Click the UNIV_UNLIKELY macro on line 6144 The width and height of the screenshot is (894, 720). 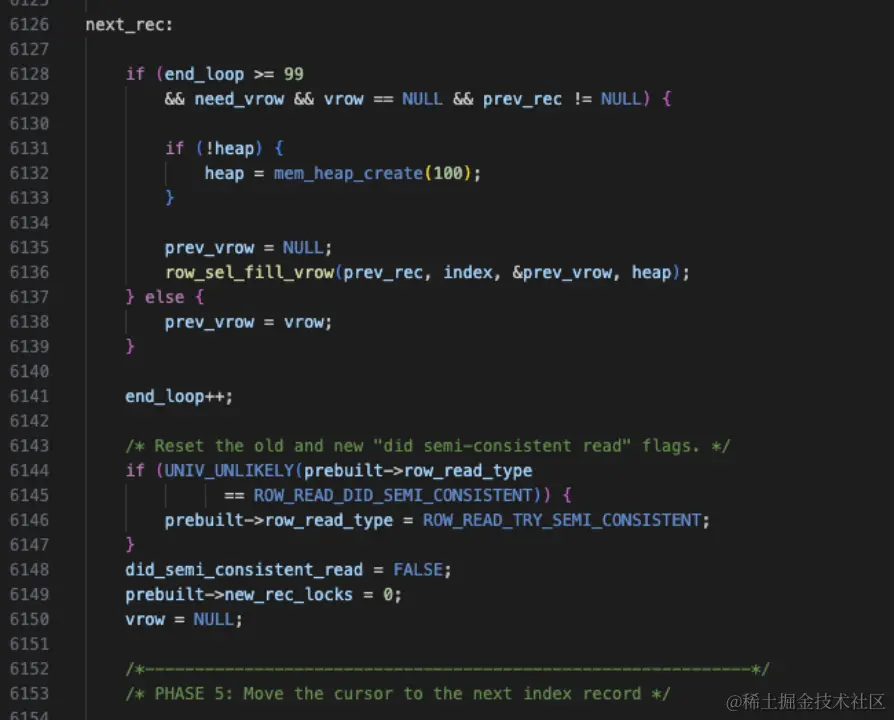click(229, 471)
